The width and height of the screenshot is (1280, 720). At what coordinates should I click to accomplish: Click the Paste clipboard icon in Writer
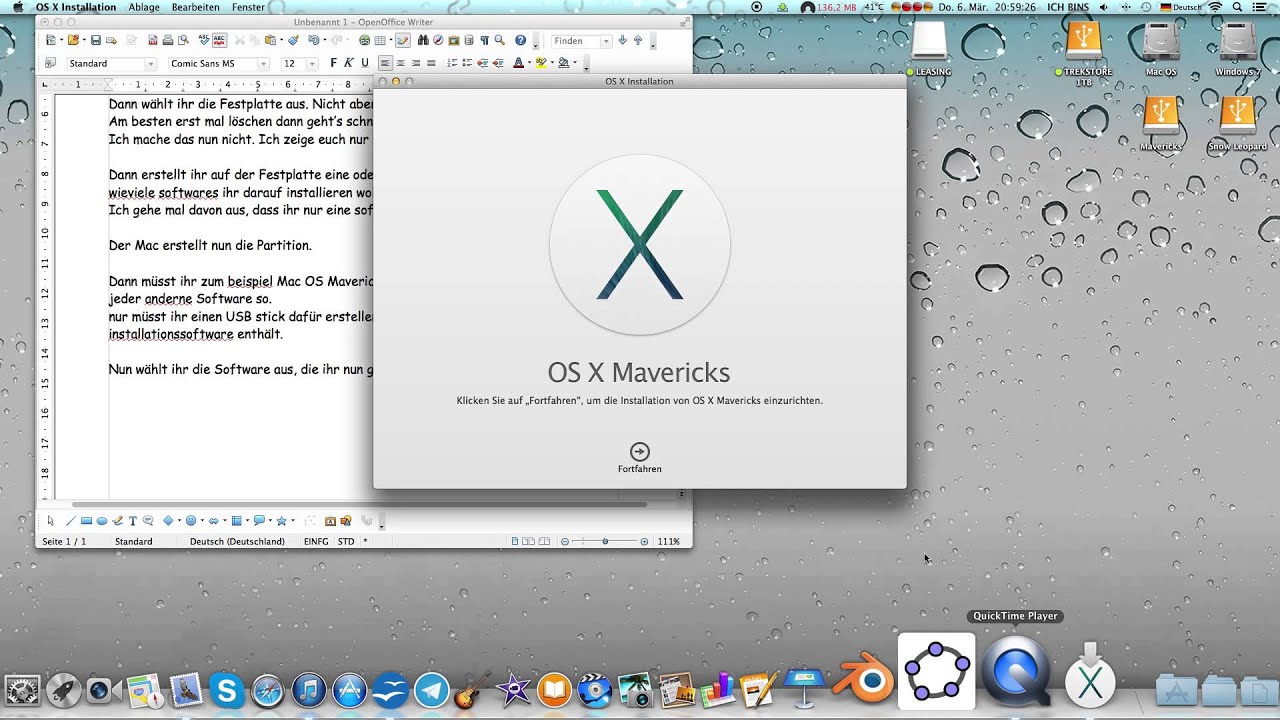pyautogui.click(x=270, y=40)
